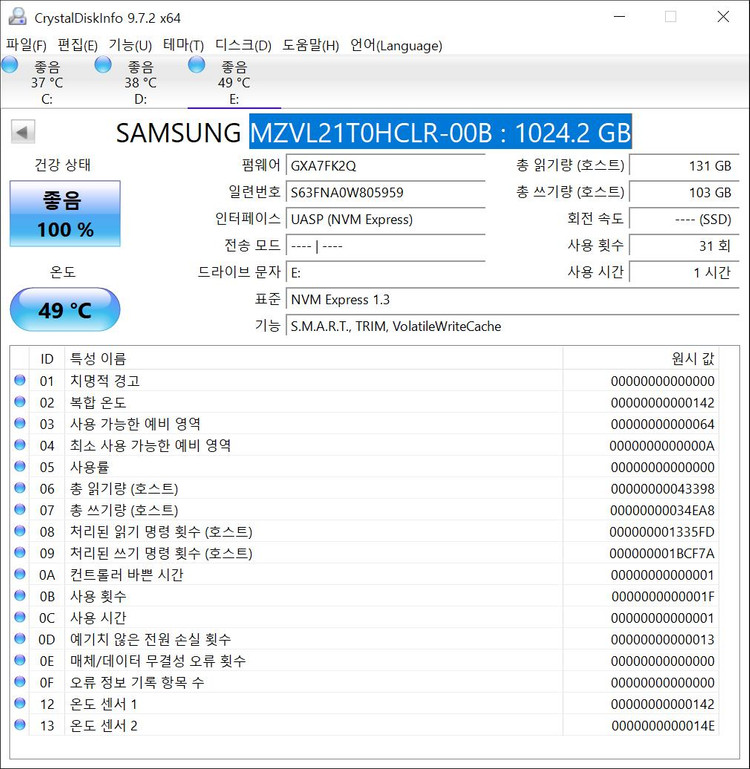Click blue status dot of row 0D

20,639
